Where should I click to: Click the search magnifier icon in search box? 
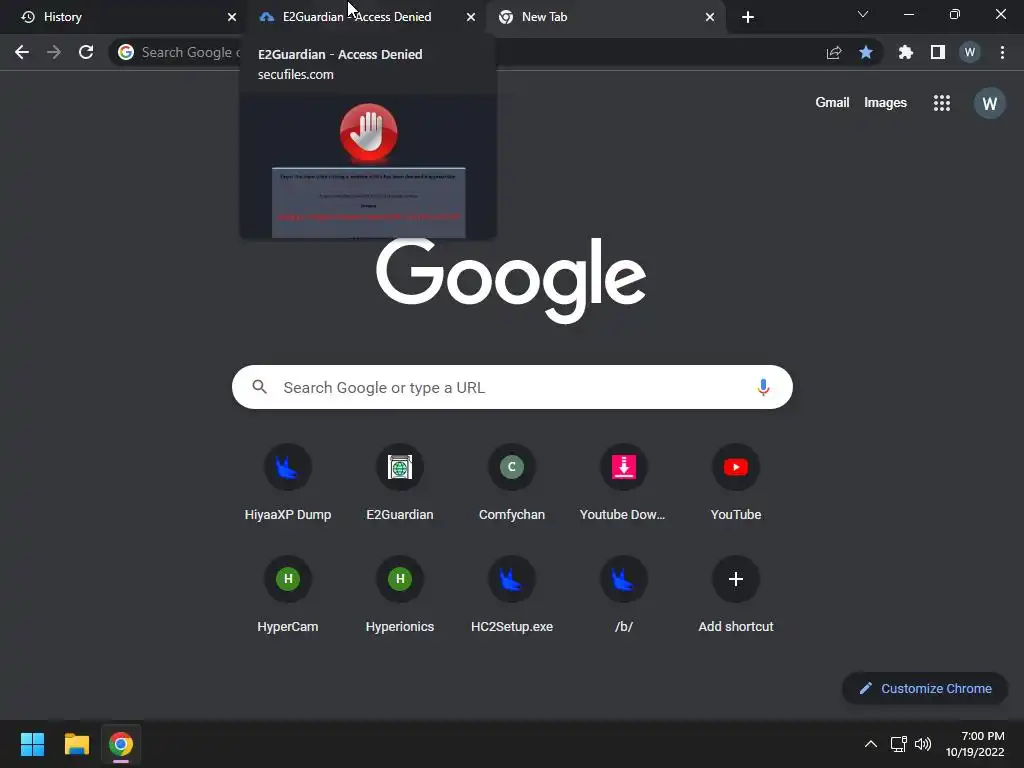point(260,387)
